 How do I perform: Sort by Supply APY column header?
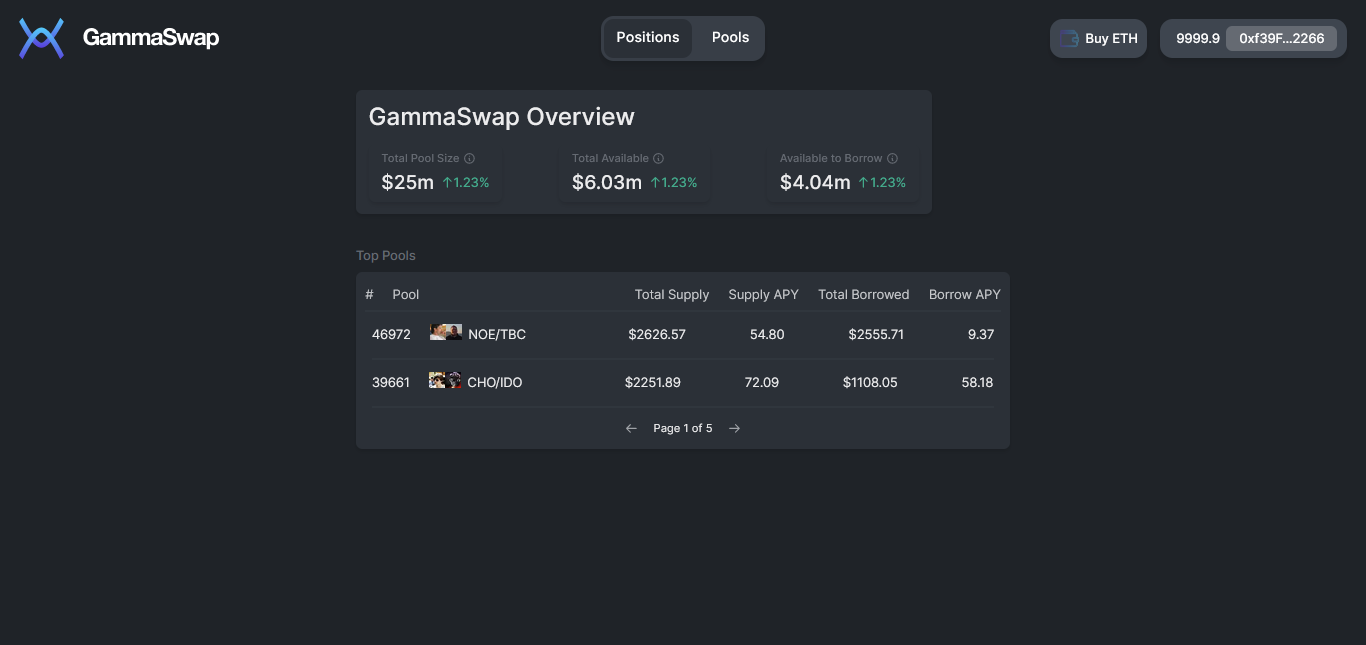pyautogui.click(x=764, y=294)
